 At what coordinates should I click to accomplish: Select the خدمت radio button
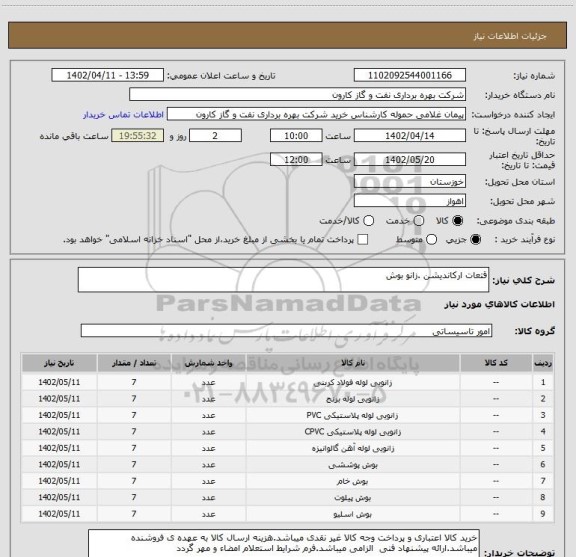tap(419, 221)
